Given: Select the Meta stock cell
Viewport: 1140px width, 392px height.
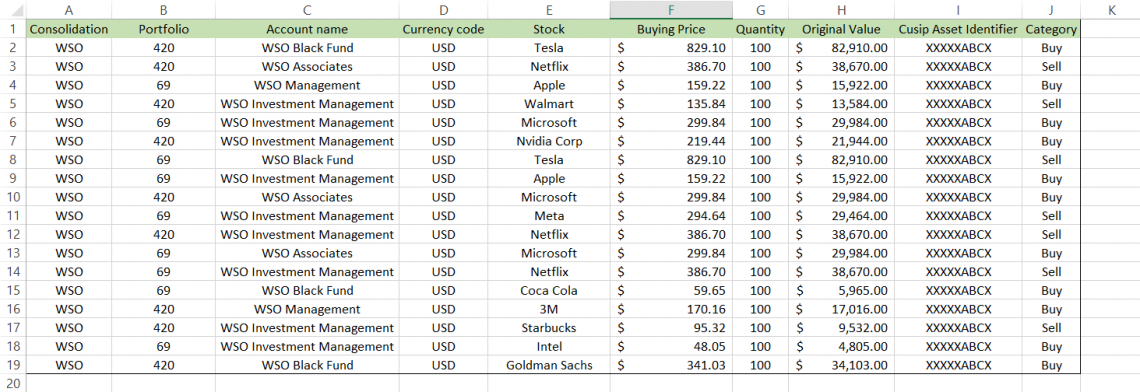Looking at the screenshot, I should point(549,216).
